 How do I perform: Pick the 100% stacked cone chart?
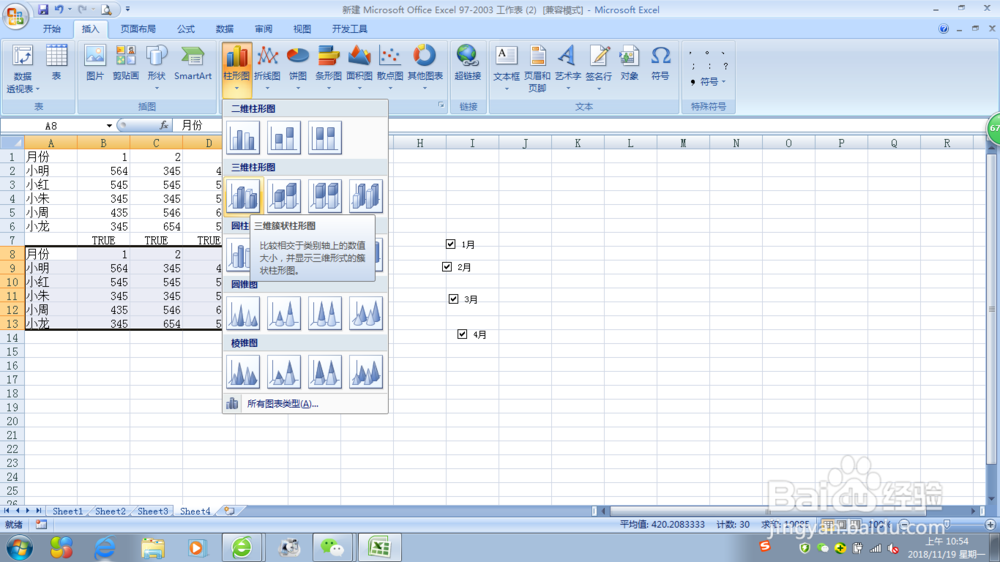[x=325, y=313]
